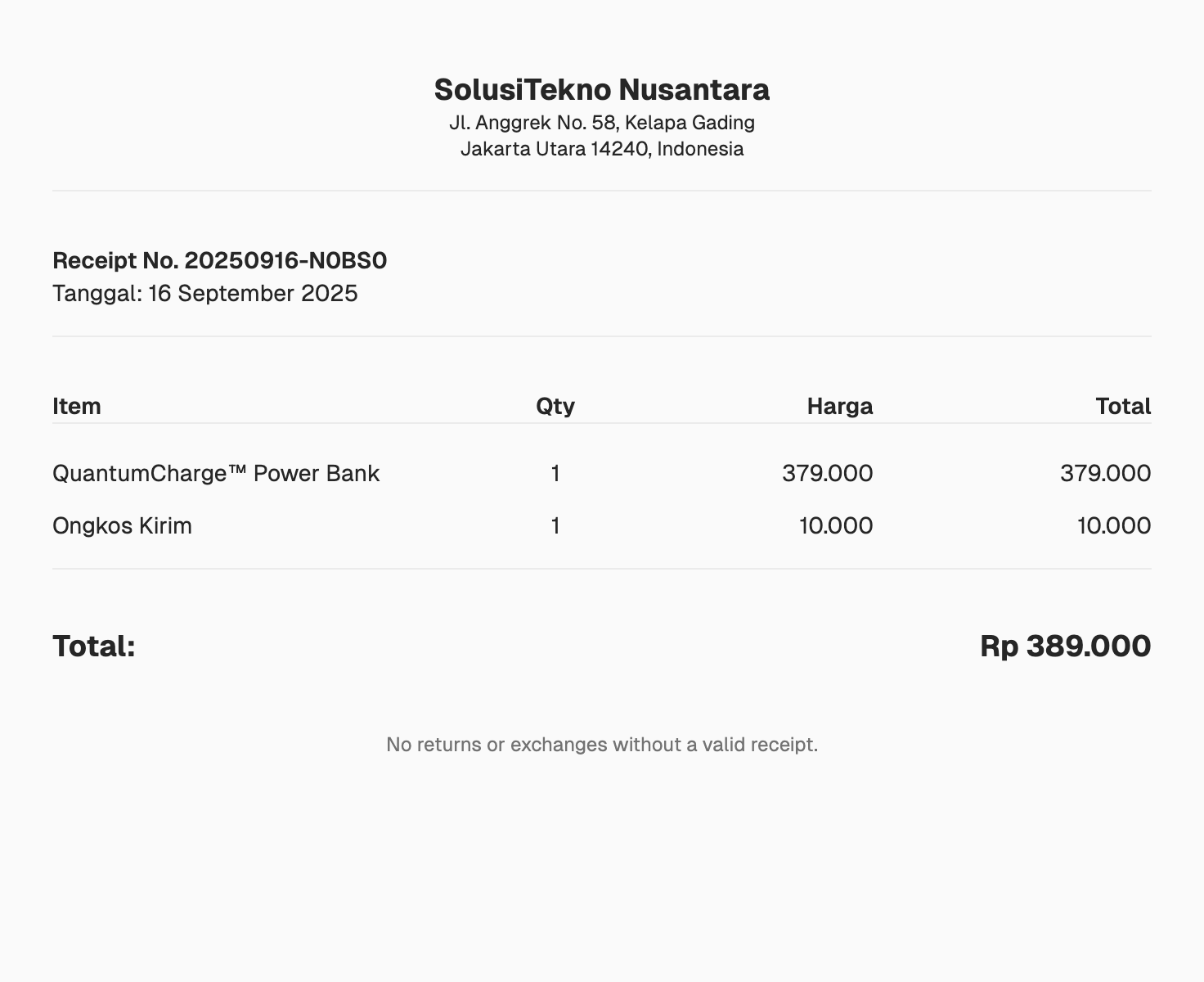1204x982 pixels.
Task: Click the Item column header
Action: tap(77, 406)
